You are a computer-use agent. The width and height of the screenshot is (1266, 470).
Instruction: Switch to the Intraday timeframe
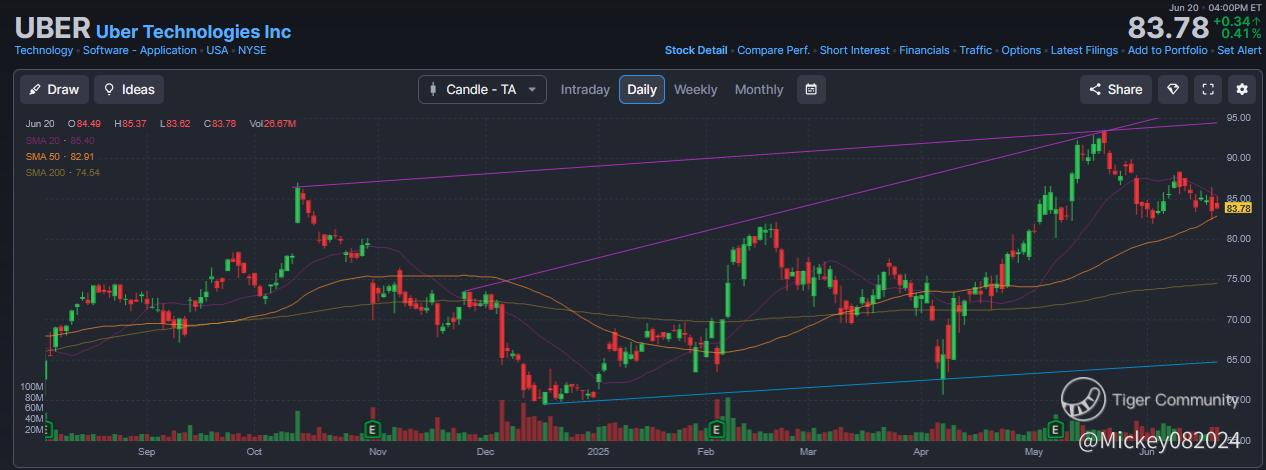pos(585,89)
